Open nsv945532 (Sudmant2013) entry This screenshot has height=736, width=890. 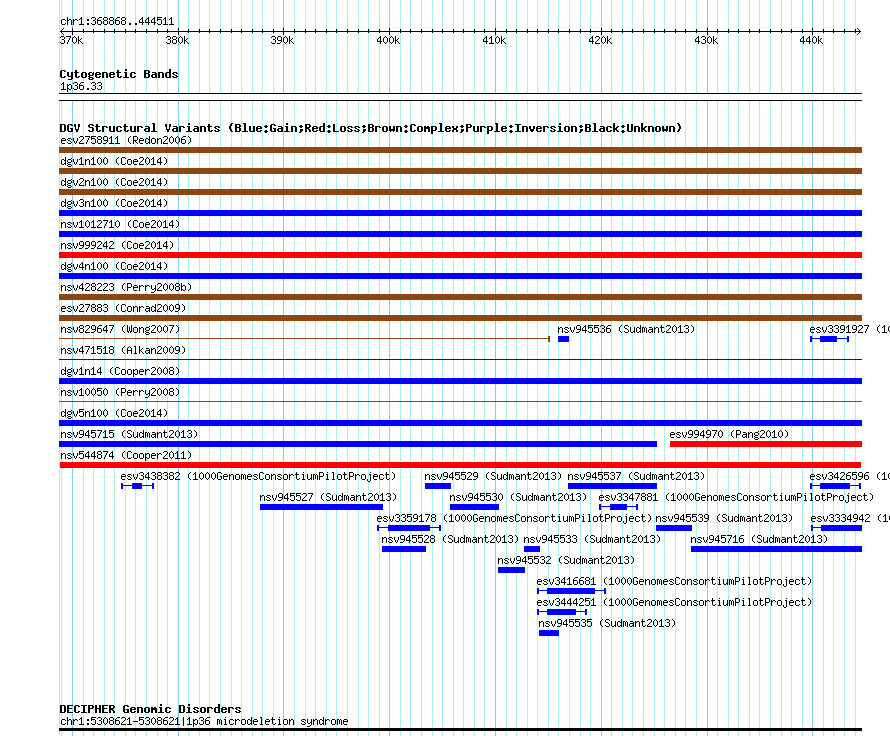[x=565, y=560]
